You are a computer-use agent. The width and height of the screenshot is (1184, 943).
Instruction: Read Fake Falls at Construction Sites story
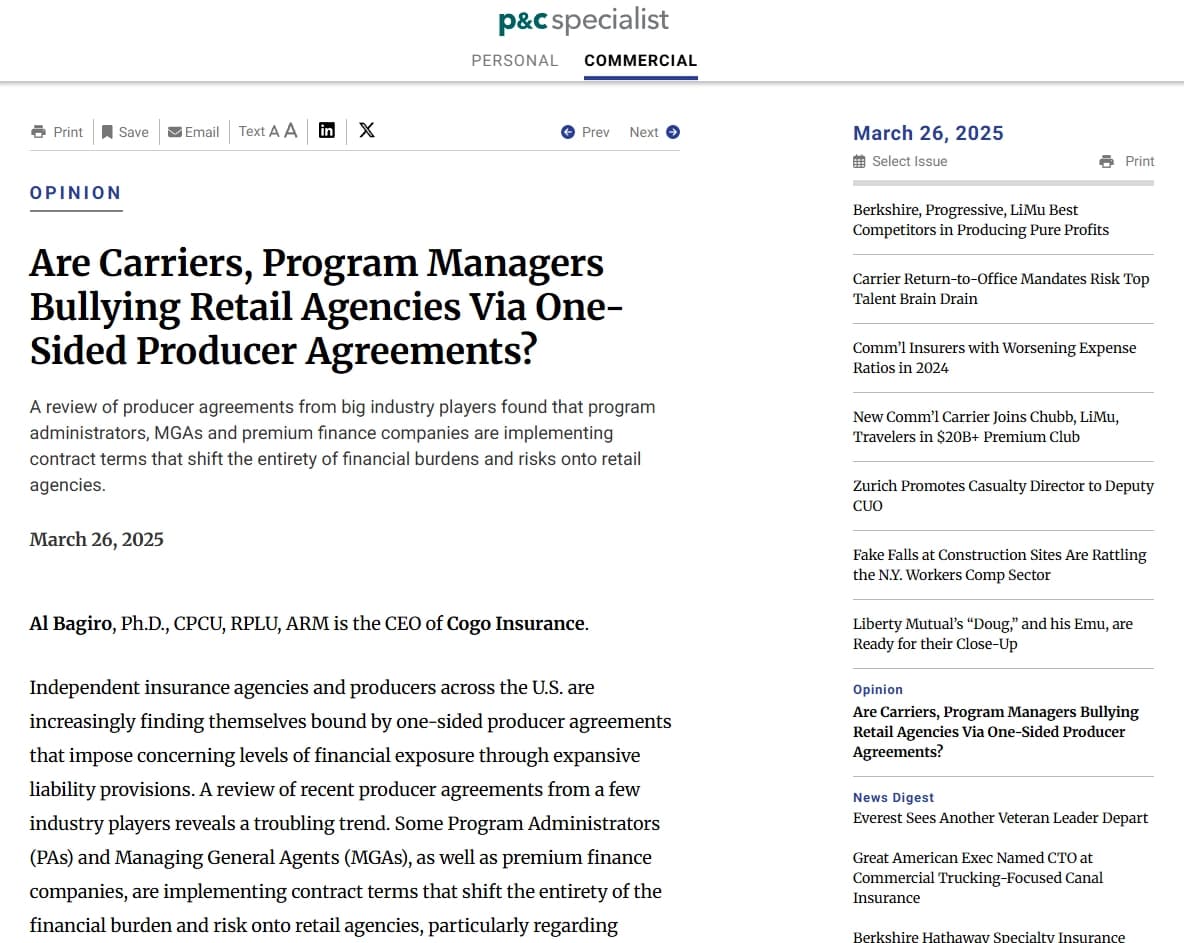999,565
